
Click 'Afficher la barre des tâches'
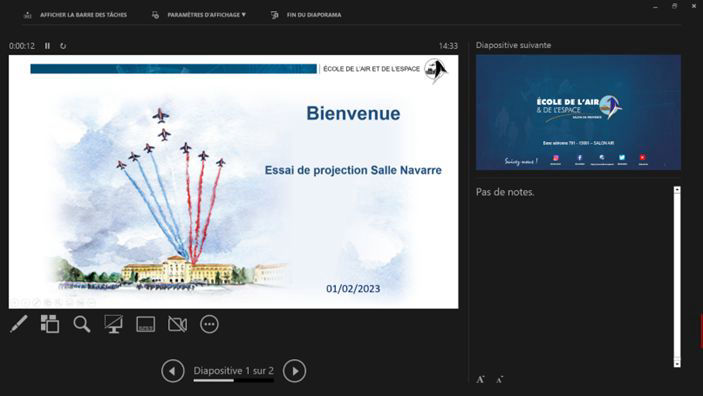pyautogui.click(x=83, y=15)
